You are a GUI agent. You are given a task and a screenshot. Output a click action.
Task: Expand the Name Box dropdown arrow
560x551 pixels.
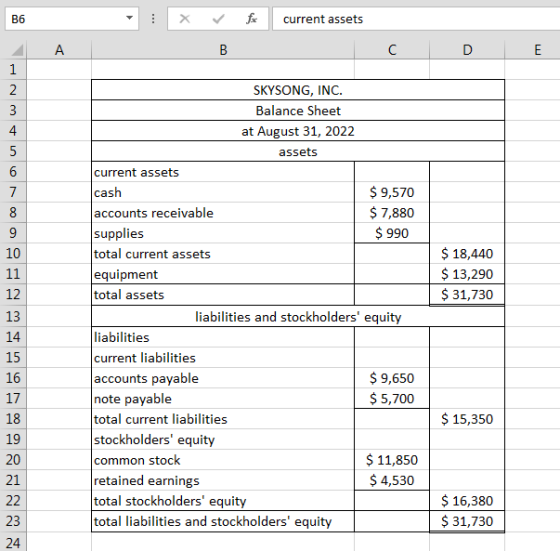129,18
